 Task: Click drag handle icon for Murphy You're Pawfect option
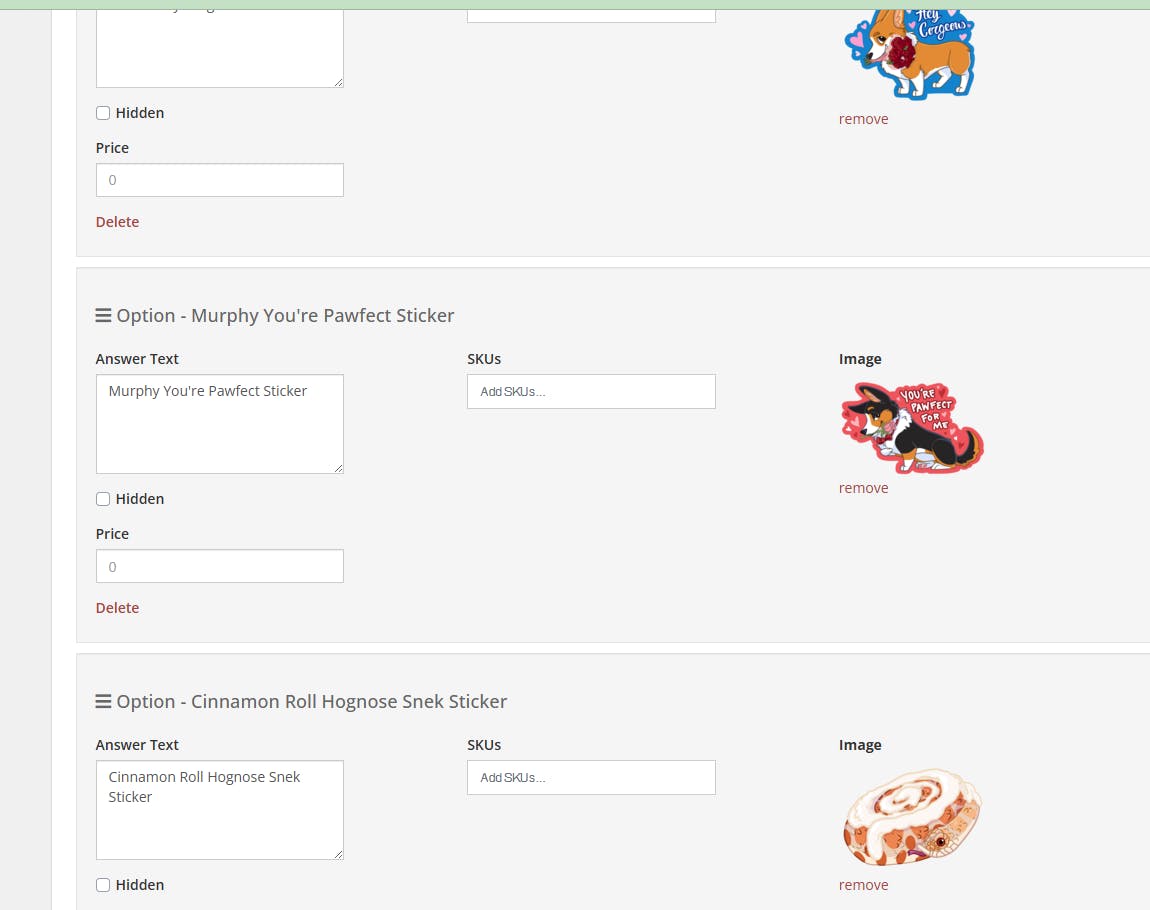[x=103, y=315]
